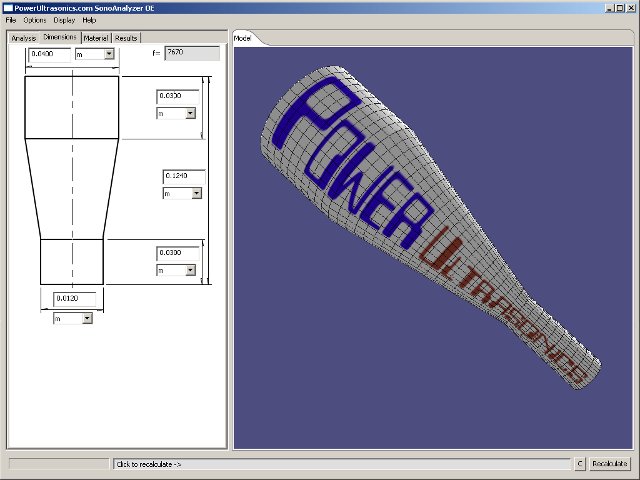Click the top width field 0.0400
This screenshot has width=640, height=480.
[x=49, y=54]
